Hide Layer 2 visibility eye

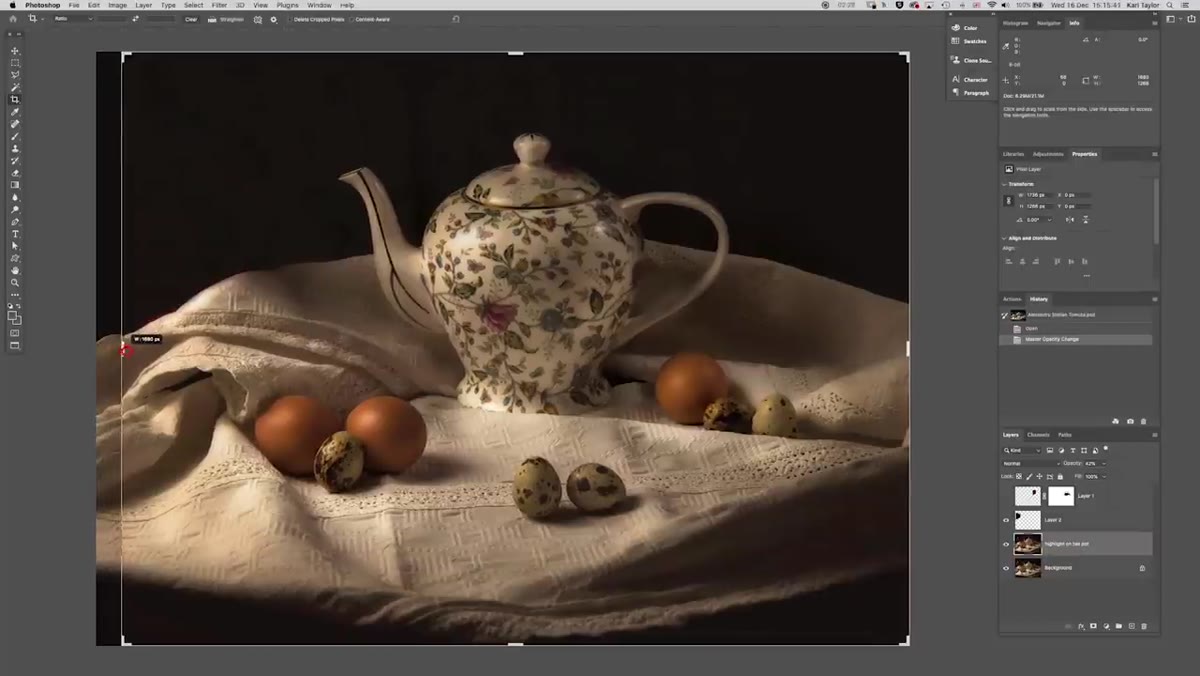pyautogui.click(x=1006, y=520)
